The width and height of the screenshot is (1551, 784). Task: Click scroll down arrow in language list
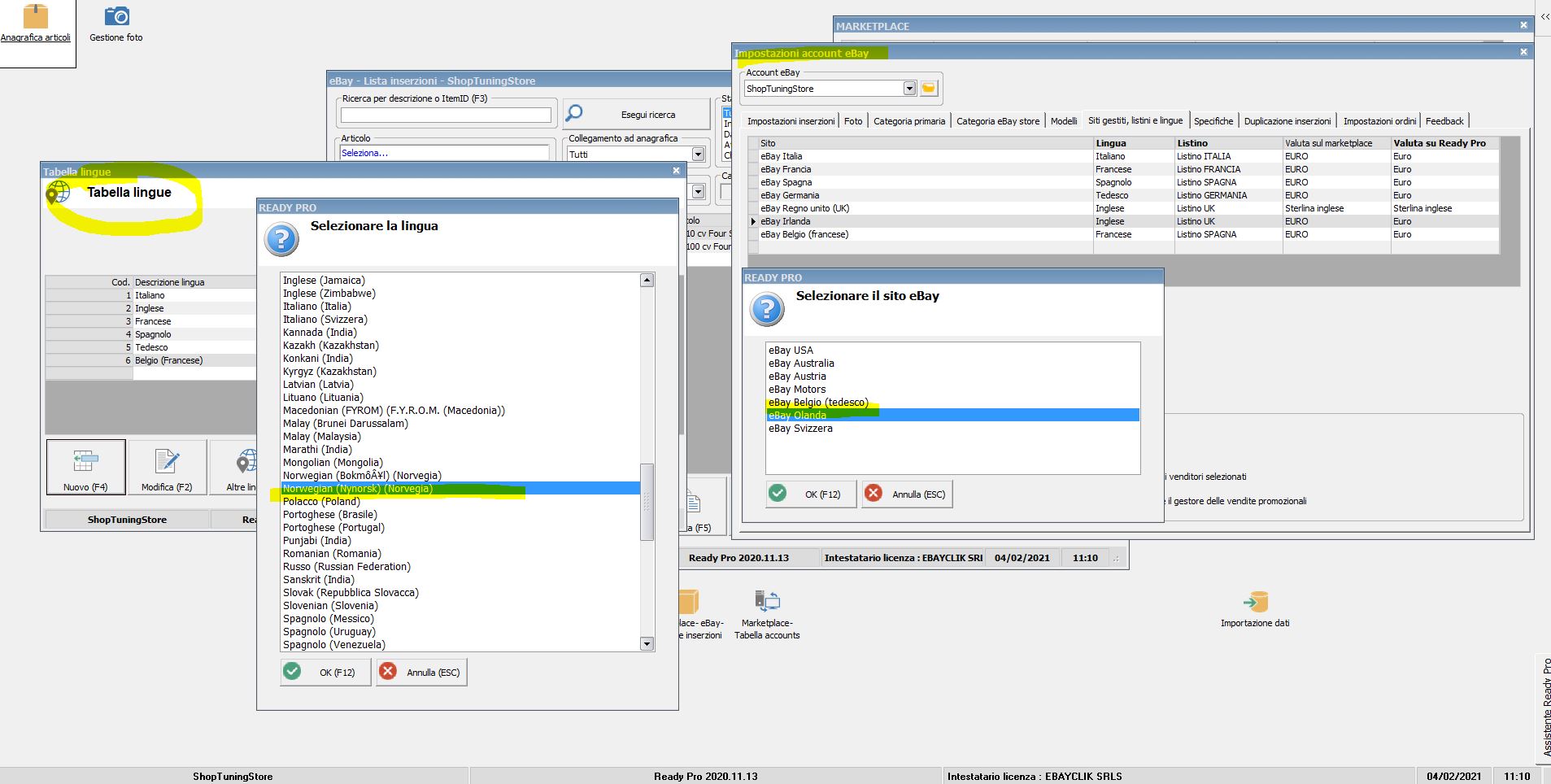[x=647, y=644]
